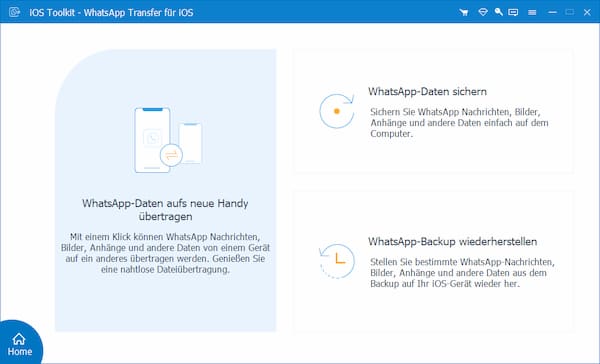The height and width of the screenshot is (364, 600).
Task: Click text 'Stellen Sie bestimmte WhatsApp-Nachrichten'
Action: pyautogui.click(x=462, y=262)
